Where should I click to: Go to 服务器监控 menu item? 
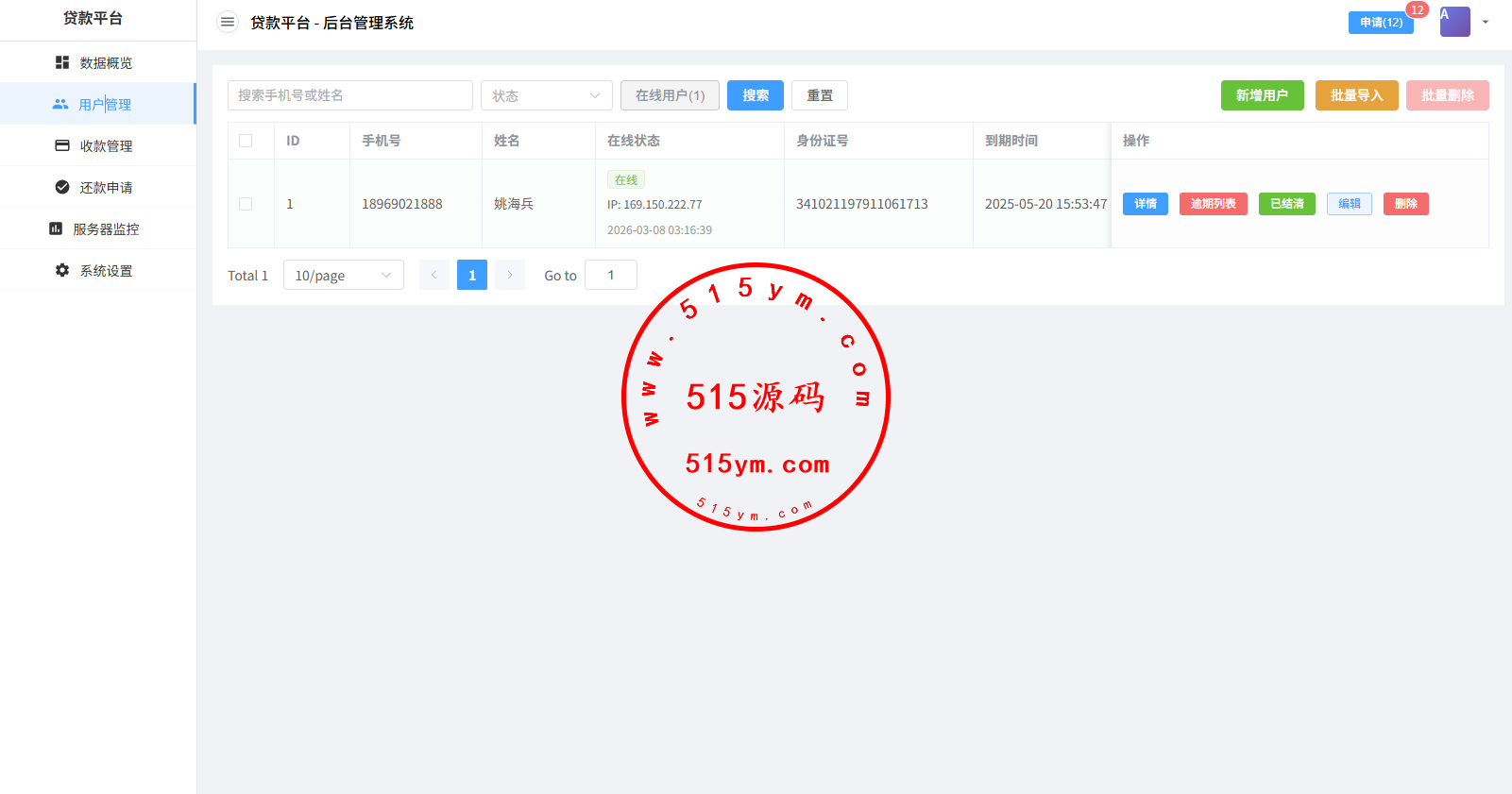(x=106, y=229)
